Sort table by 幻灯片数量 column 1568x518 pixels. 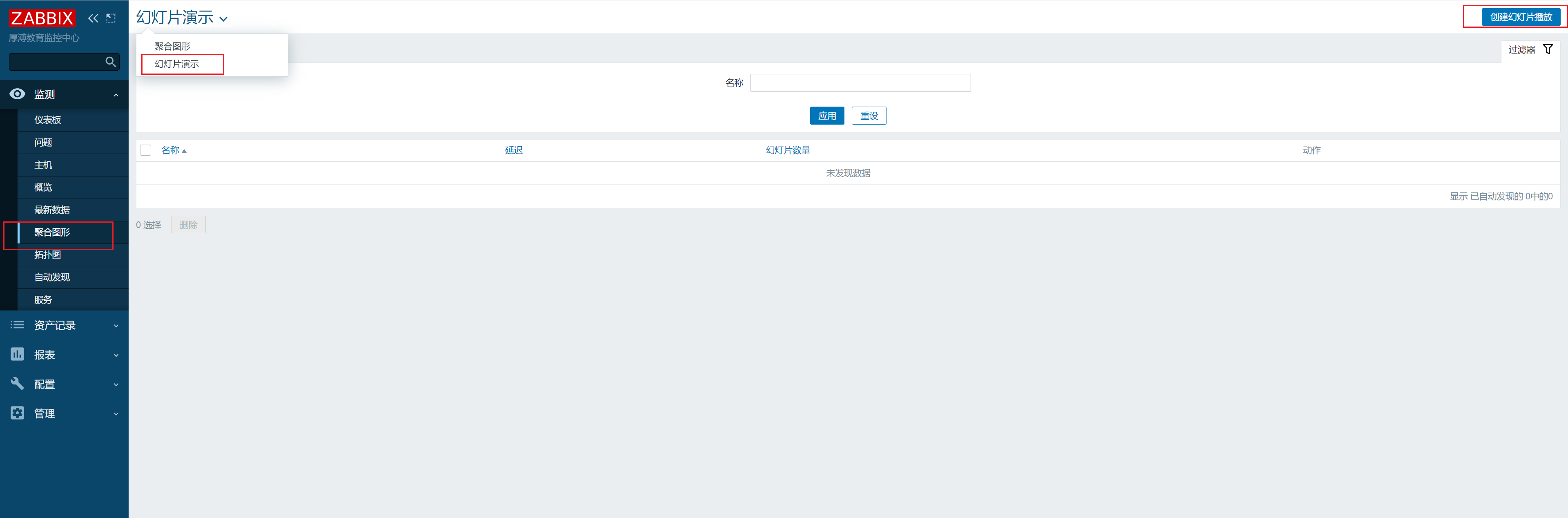tap(788, 150)
